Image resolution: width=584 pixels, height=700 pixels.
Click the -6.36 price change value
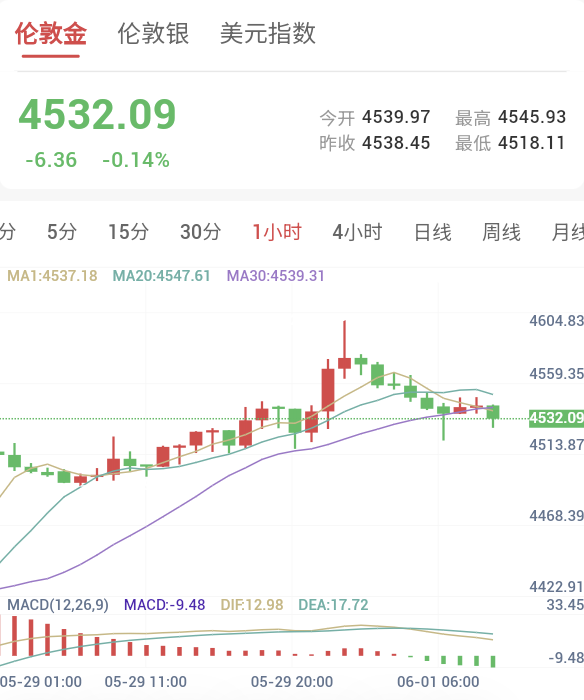coord(51,160)
